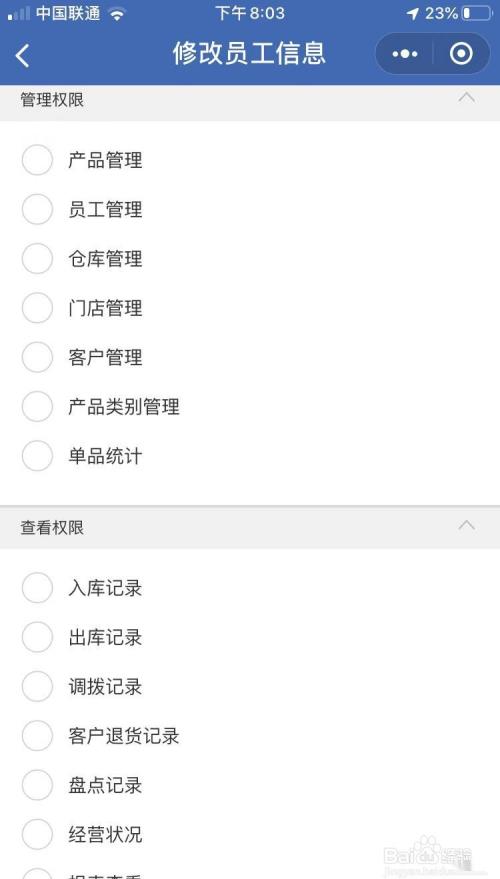The image size is (500, 879).
Task: Tick the 经营状况 checkbox
Action: click(37, 834)
